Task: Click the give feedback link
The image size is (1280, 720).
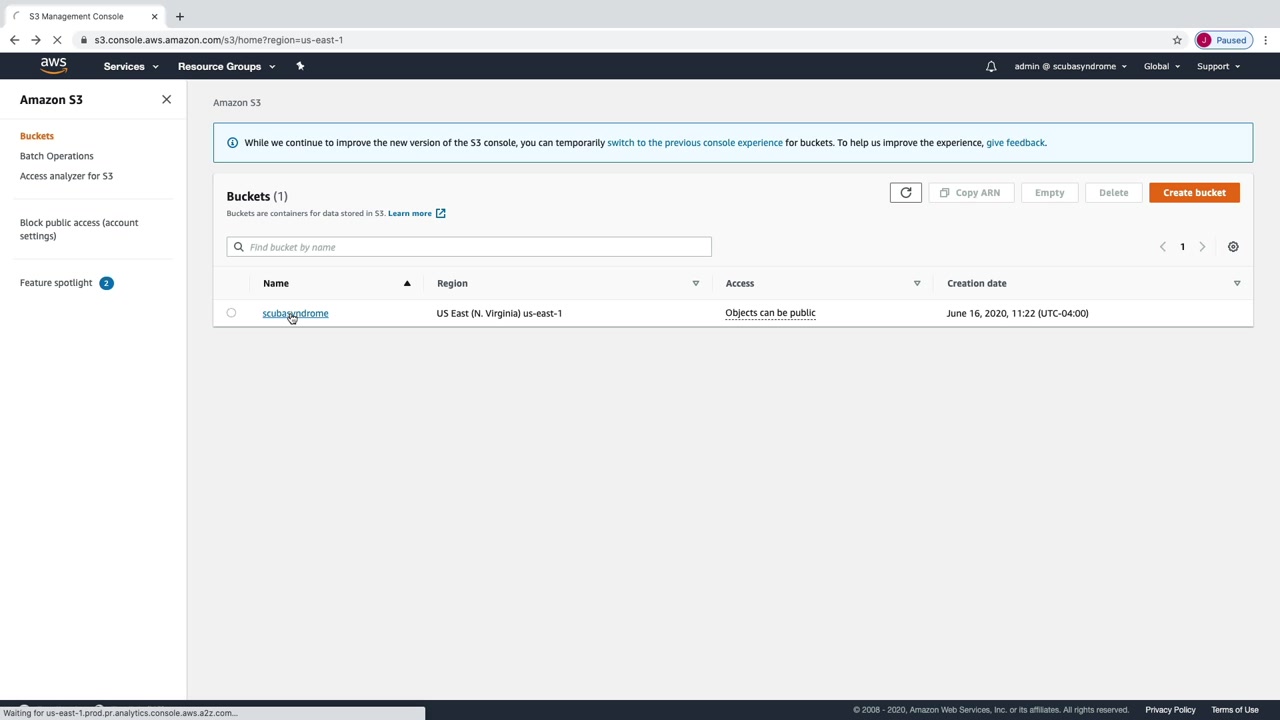Action: point(1015,143)
